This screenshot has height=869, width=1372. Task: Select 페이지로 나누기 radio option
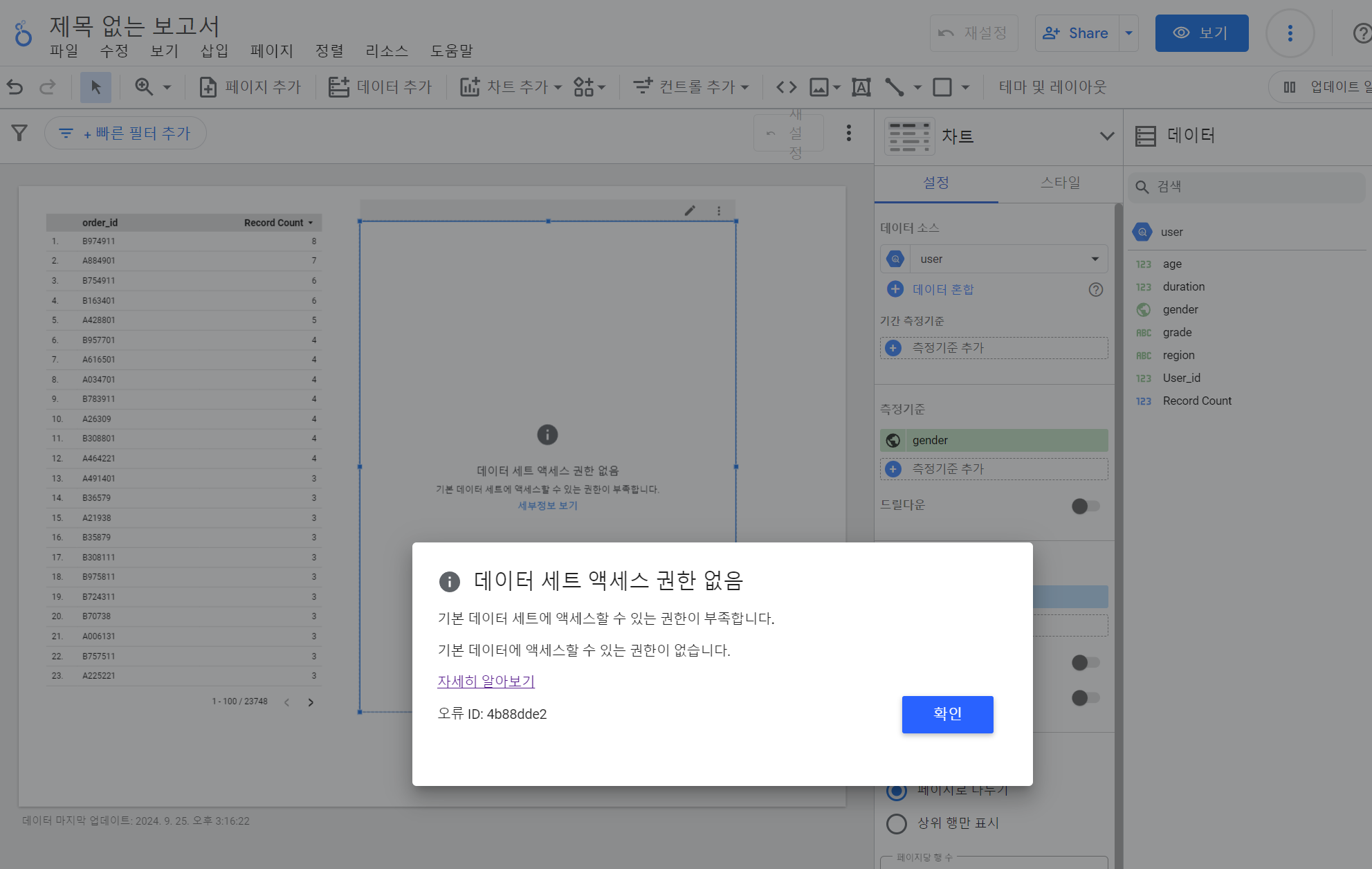897,790
